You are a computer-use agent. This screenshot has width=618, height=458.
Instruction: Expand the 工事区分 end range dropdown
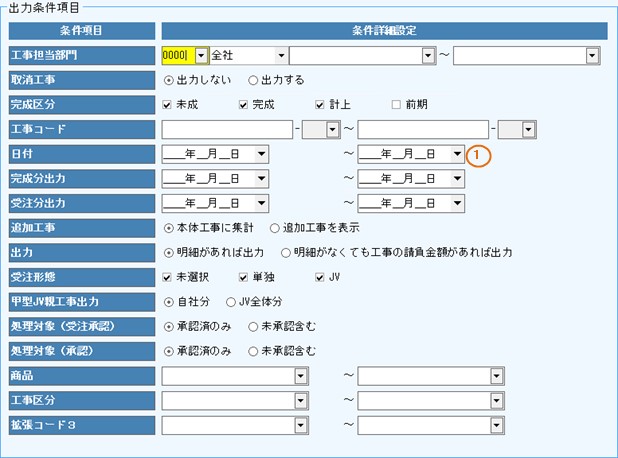(x=497, y=401)
